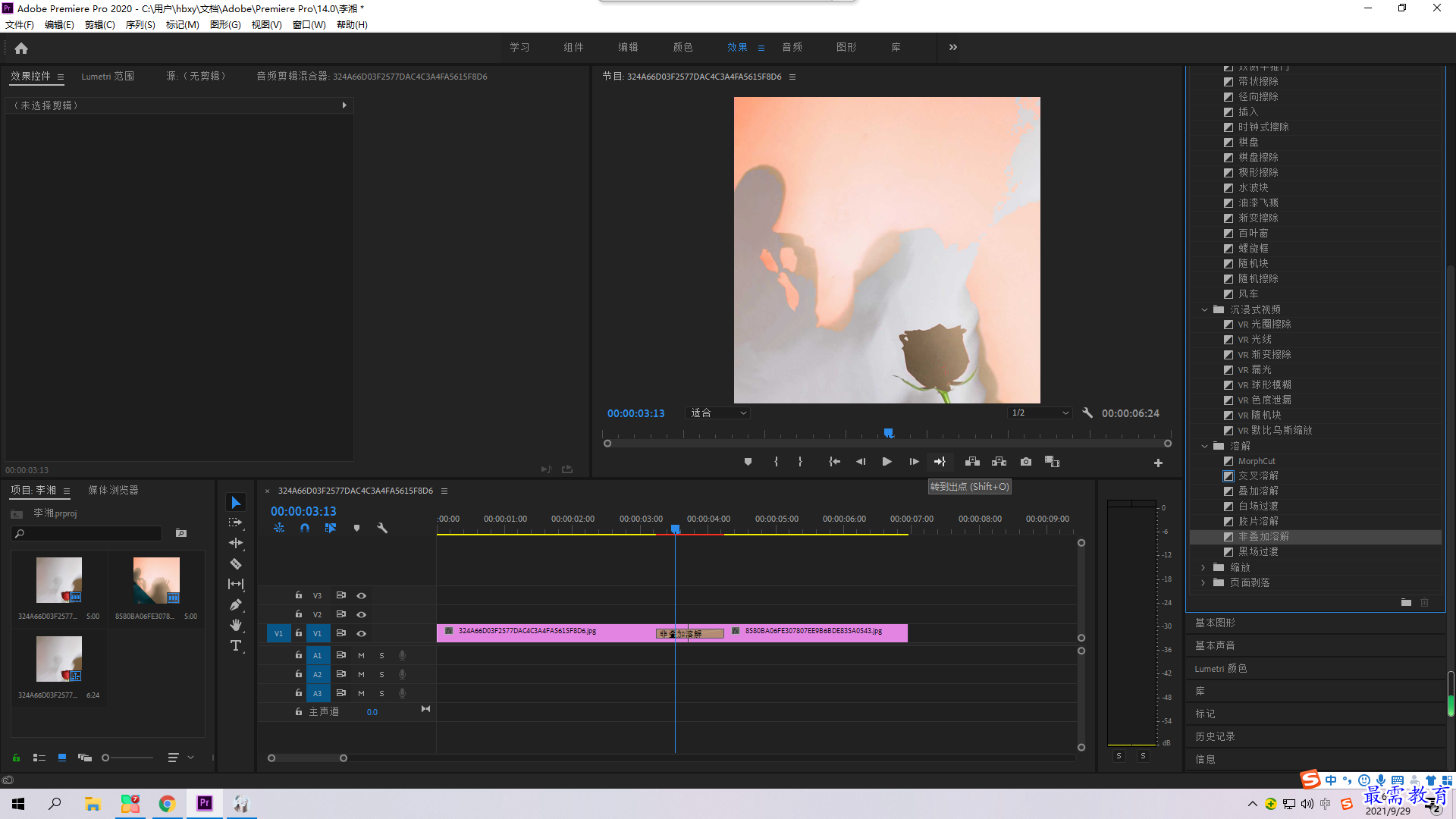
Task: Toggle lock on track V3
Action: click(x=299, y=595)
